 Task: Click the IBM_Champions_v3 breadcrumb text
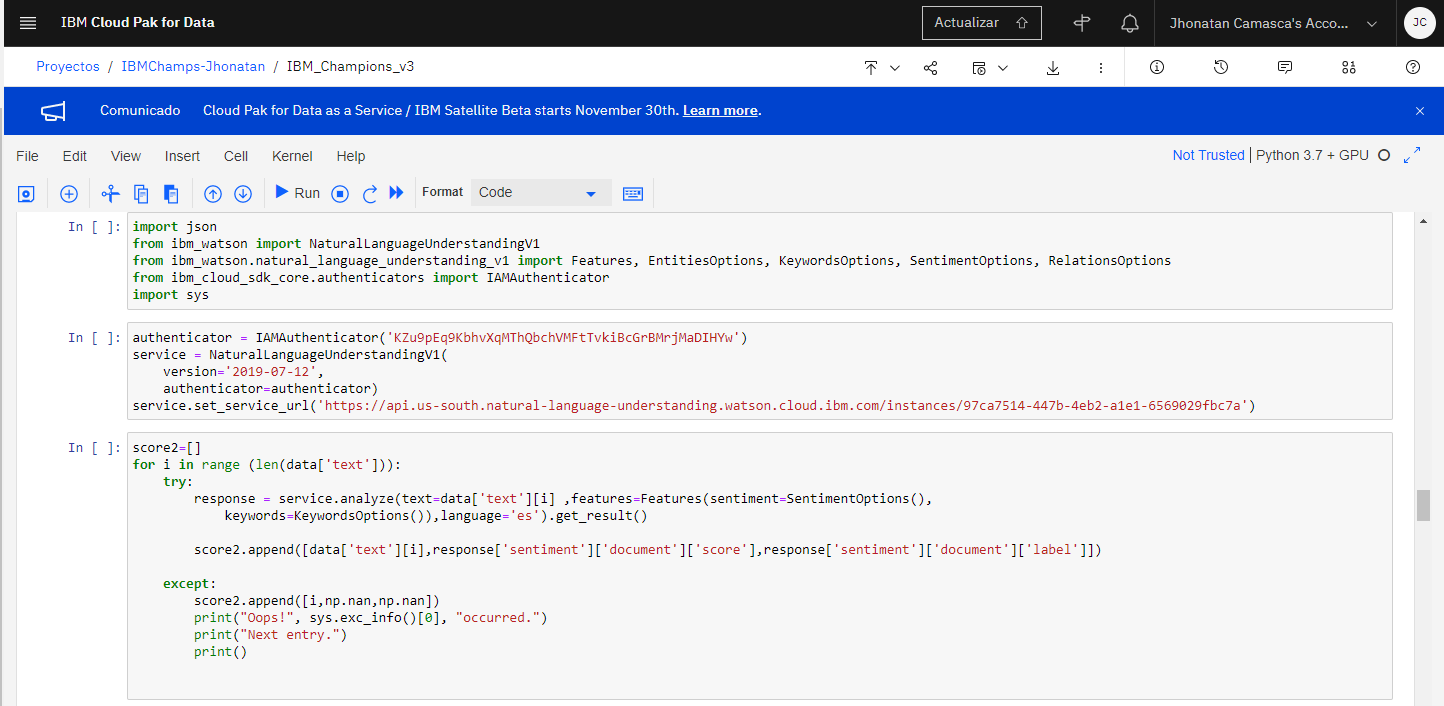pyautogui.click(x=350, y=67)
